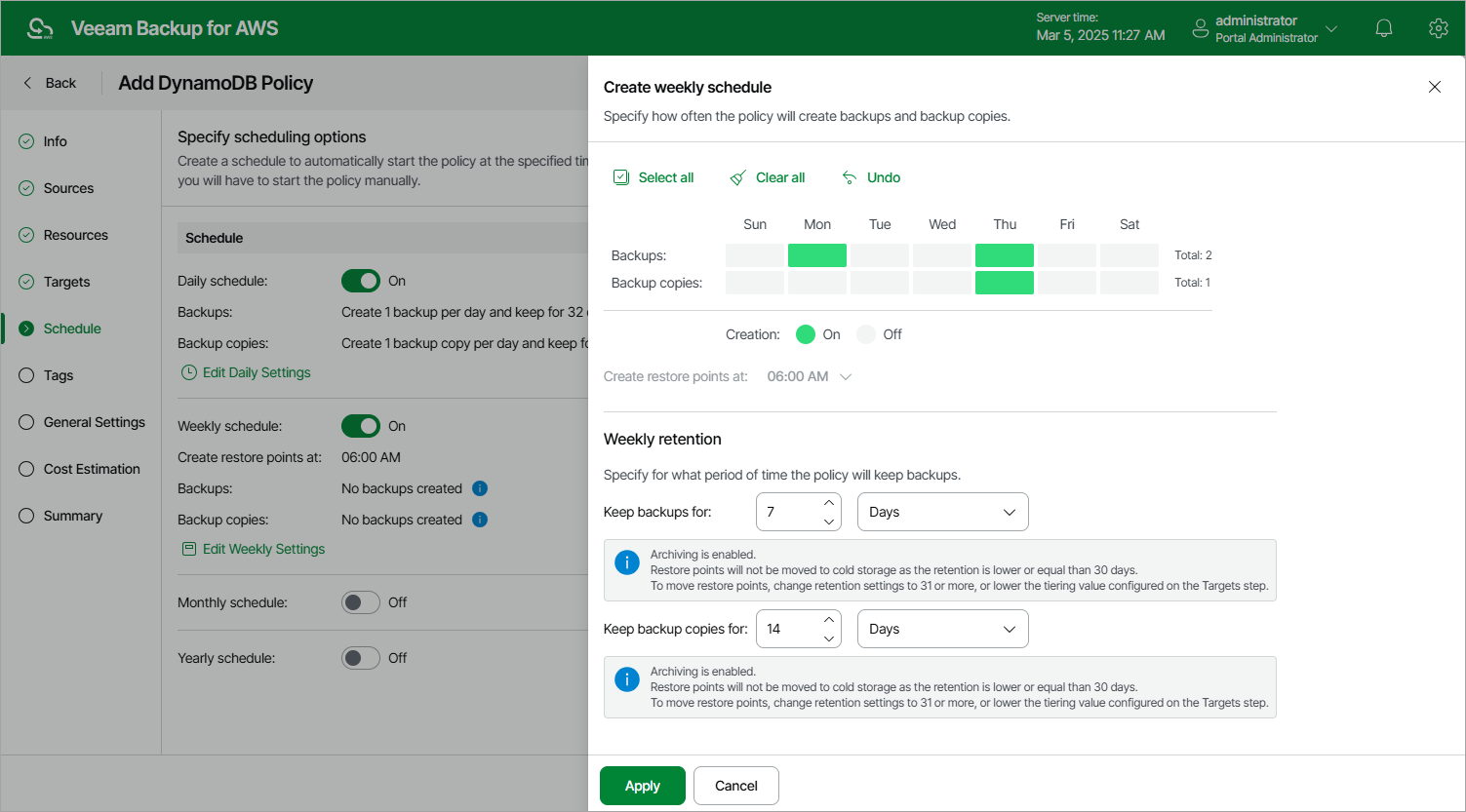Screen dimensions: 1466x812
Task: Open Edit Daily Settings link
Action: coord(256,372)
